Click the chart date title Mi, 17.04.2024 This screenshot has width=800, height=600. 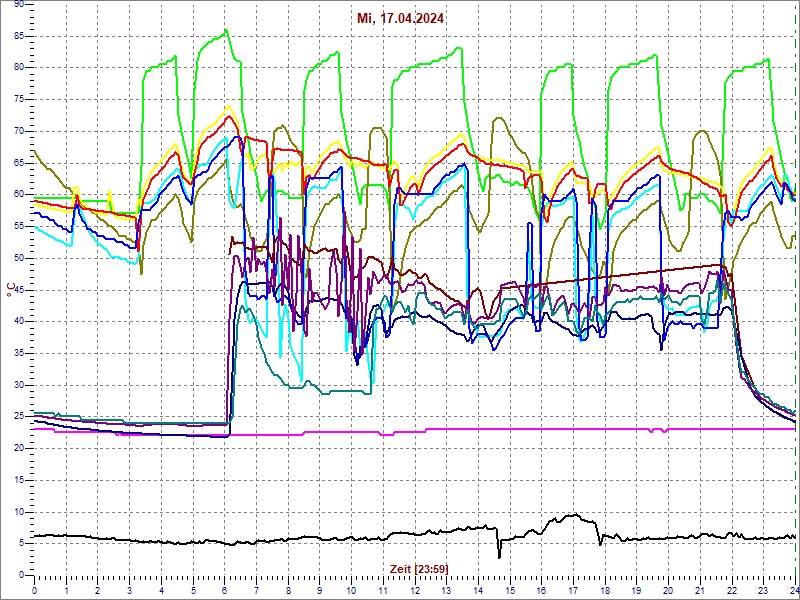point(400,19)
